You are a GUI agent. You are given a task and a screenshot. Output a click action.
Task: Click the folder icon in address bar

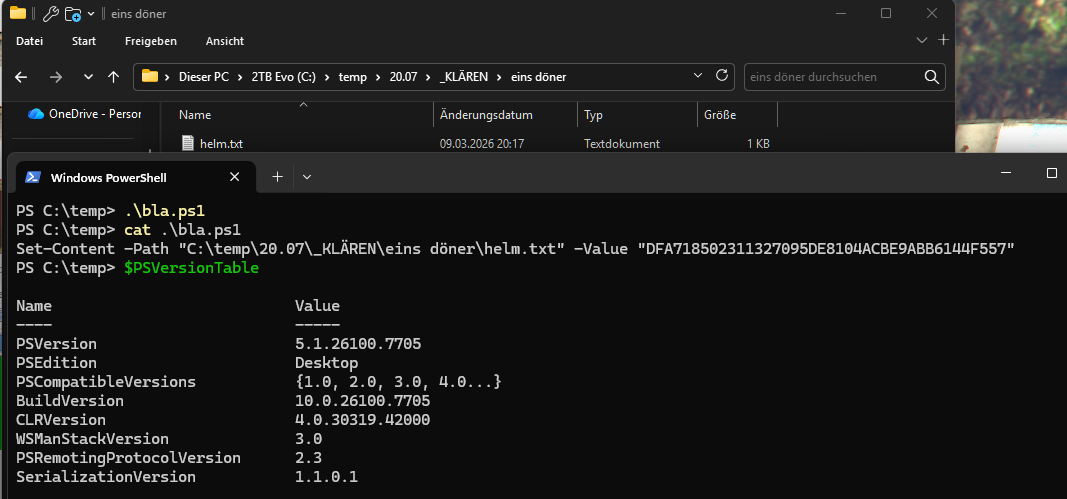click(150, 76)
